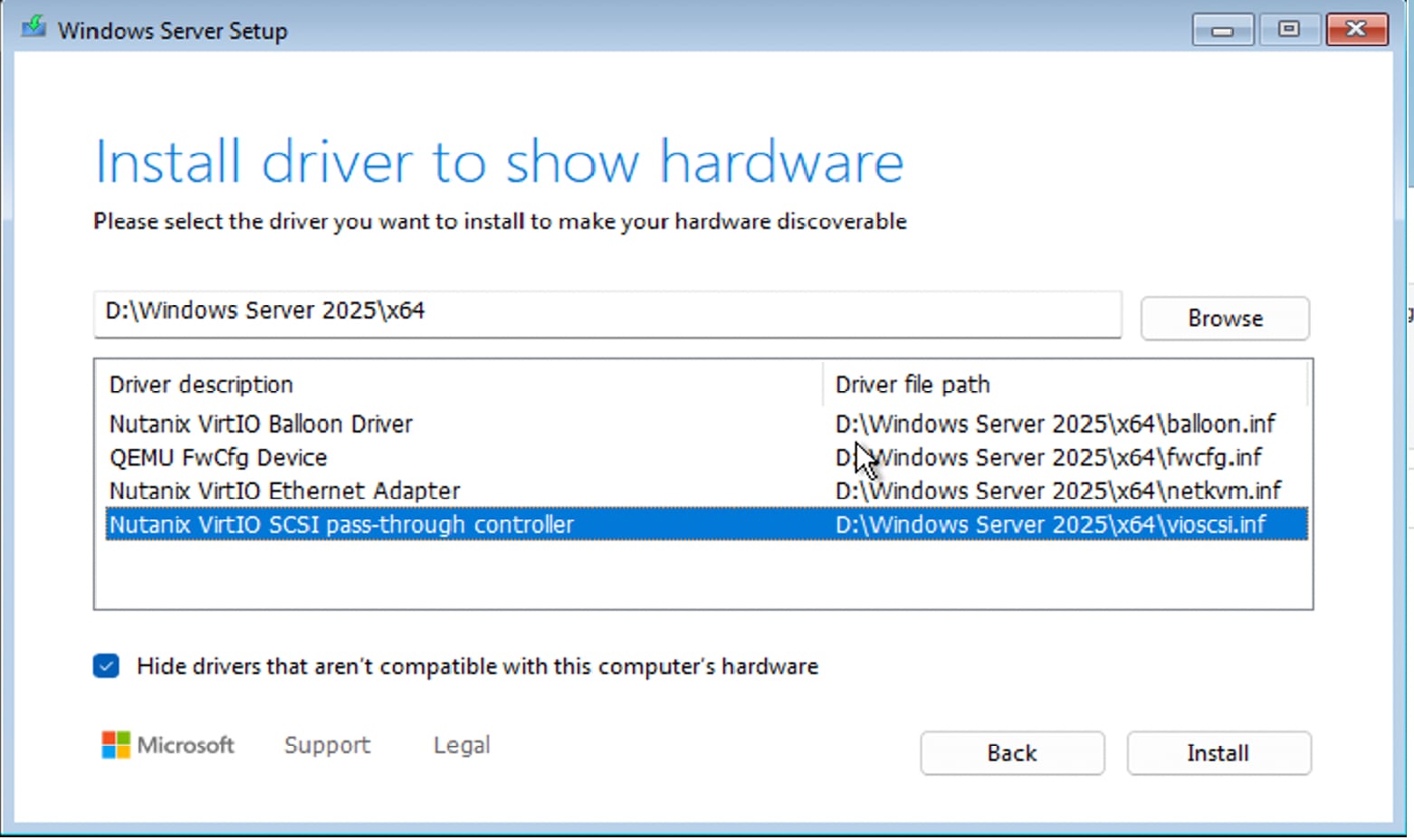Click the Windows Server Setup title bar icon

(x=32, y=27)
